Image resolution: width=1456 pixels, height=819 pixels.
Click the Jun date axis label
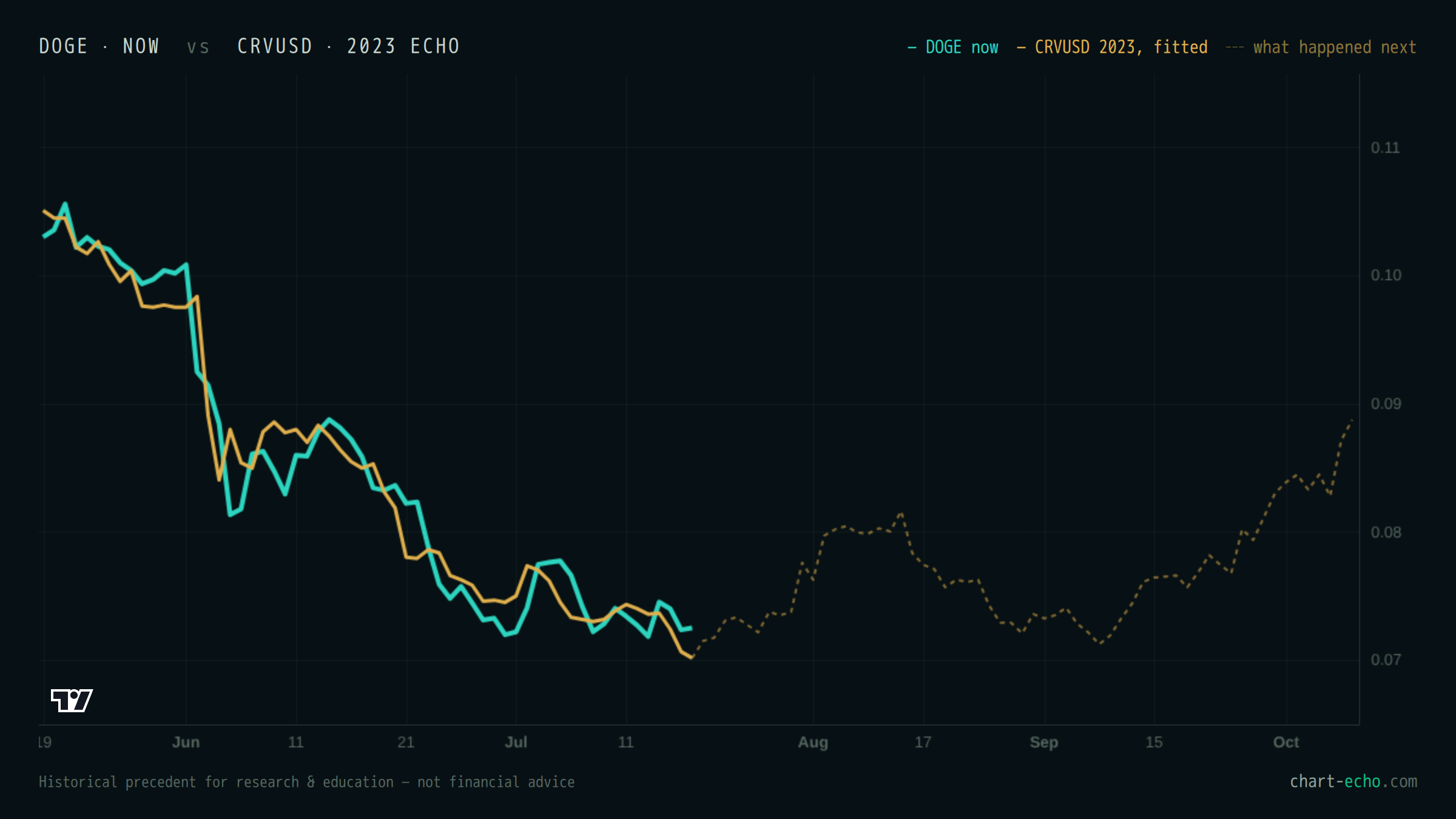186,742
